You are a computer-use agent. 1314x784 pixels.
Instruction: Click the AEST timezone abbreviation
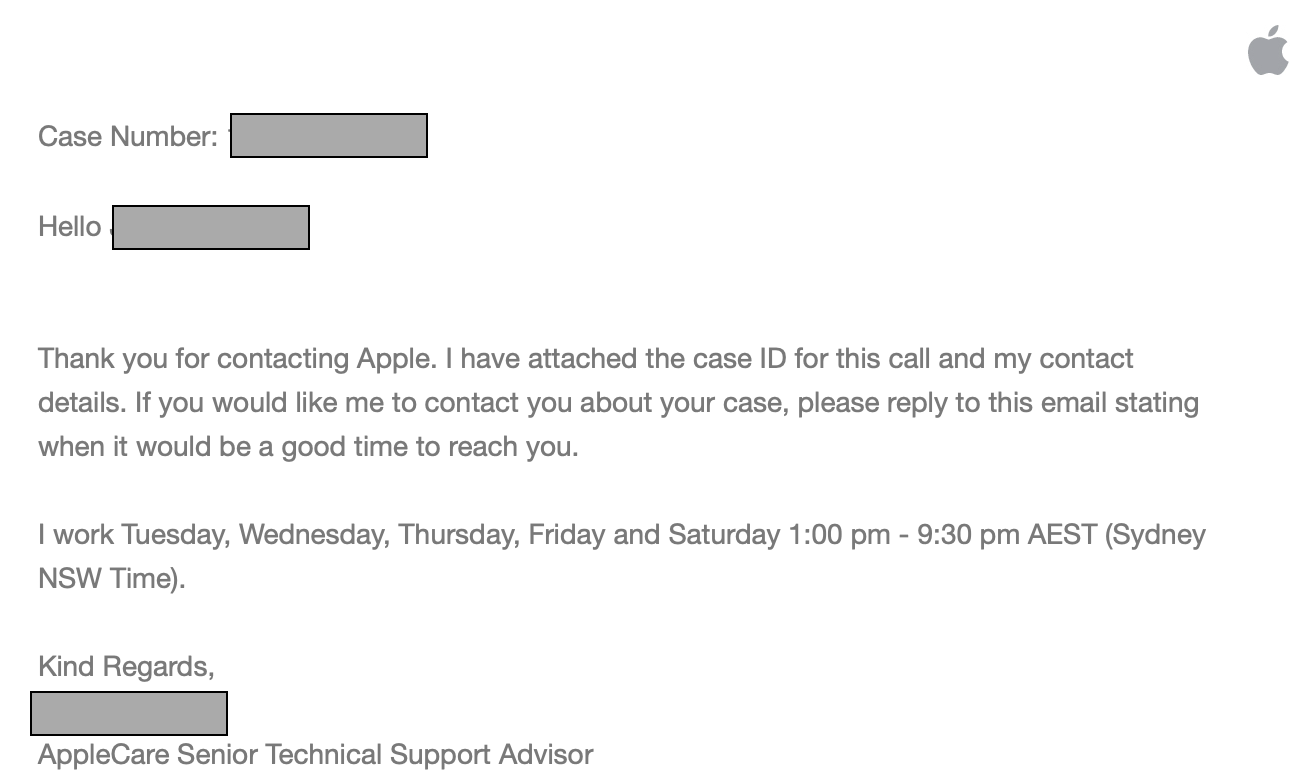pos(1062,534)
